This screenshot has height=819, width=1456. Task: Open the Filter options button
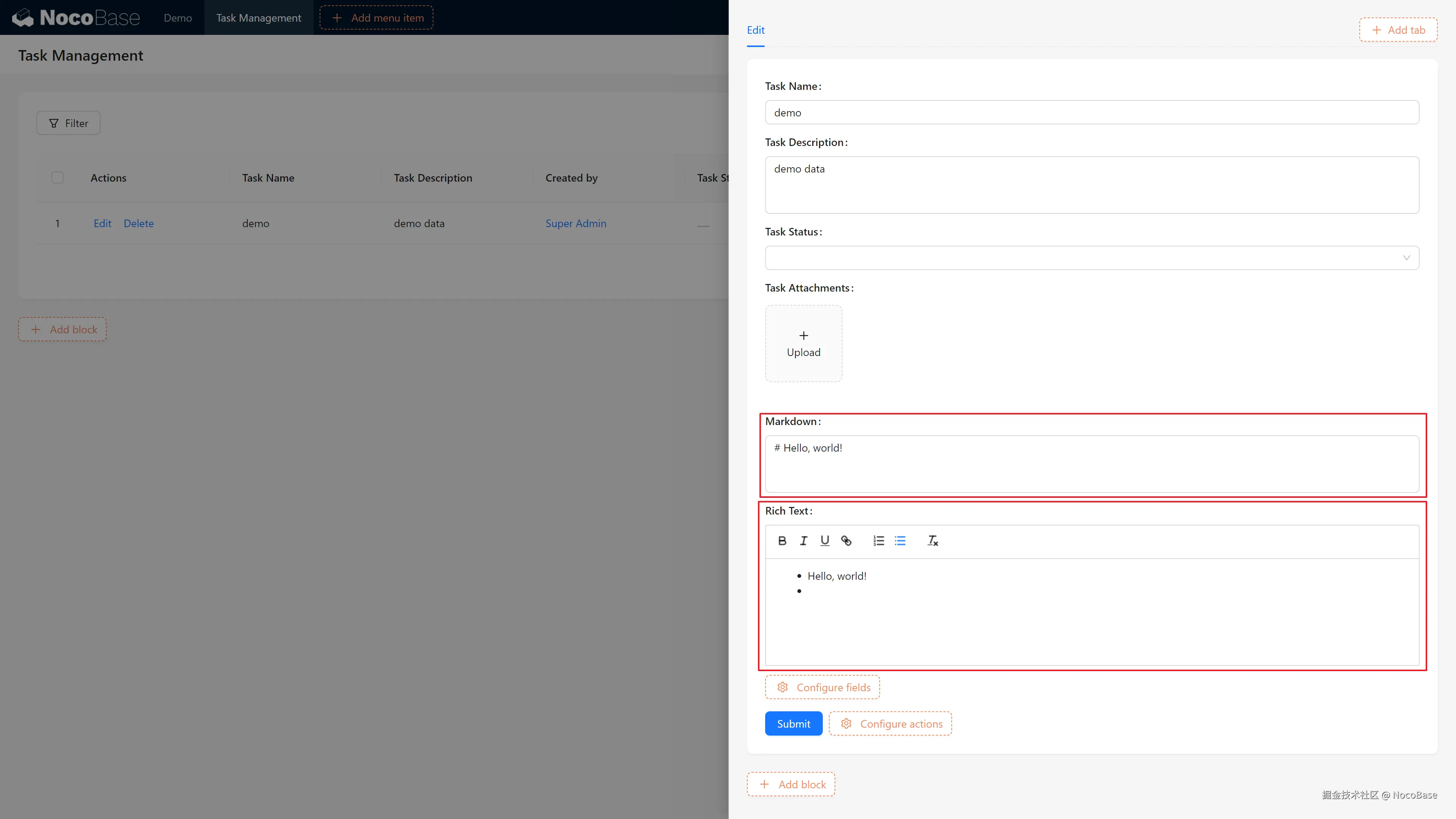[68, 123]
